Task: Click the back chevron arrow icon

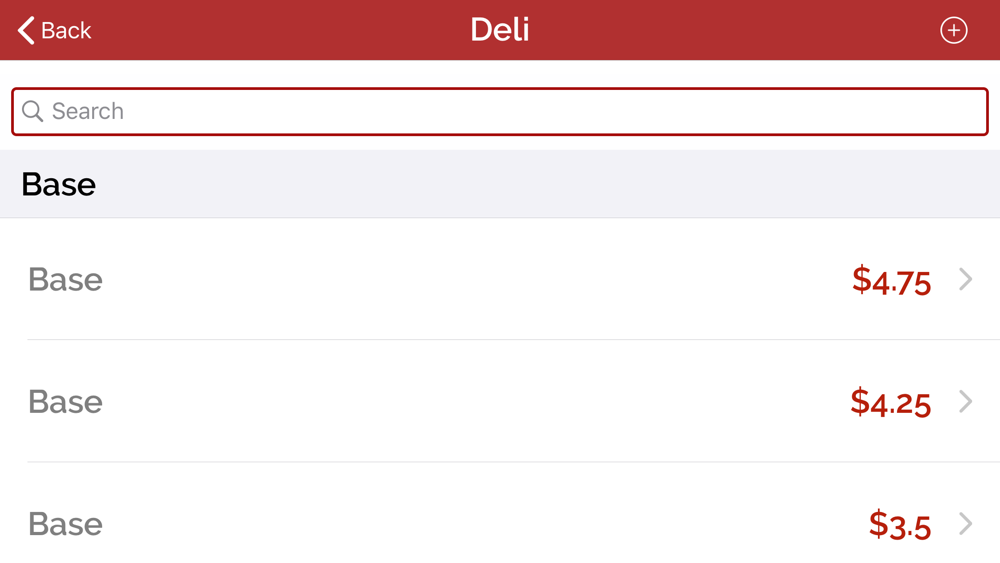Action: tap(26, 30)
